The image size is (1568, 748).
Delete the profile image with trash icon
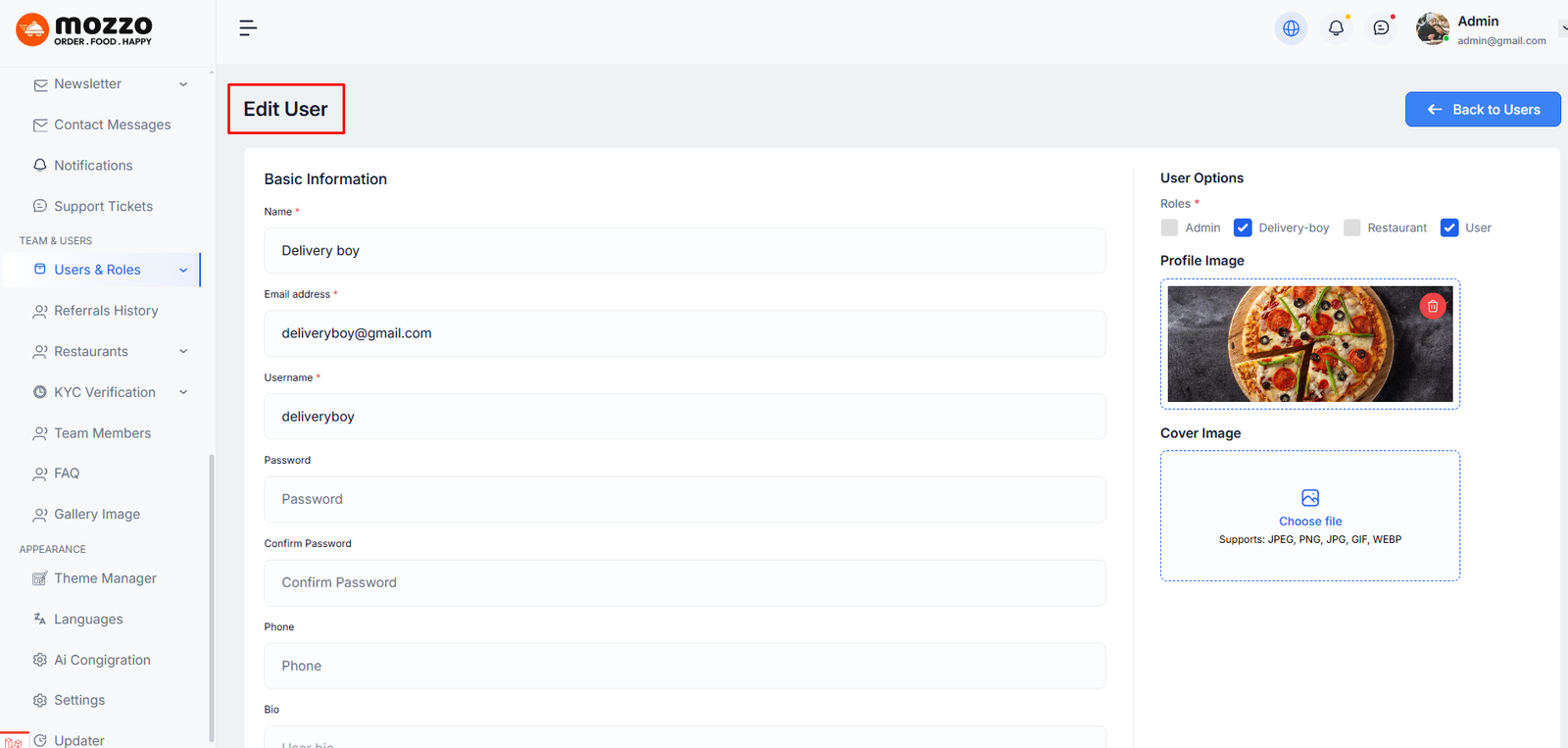[1432, 306]
